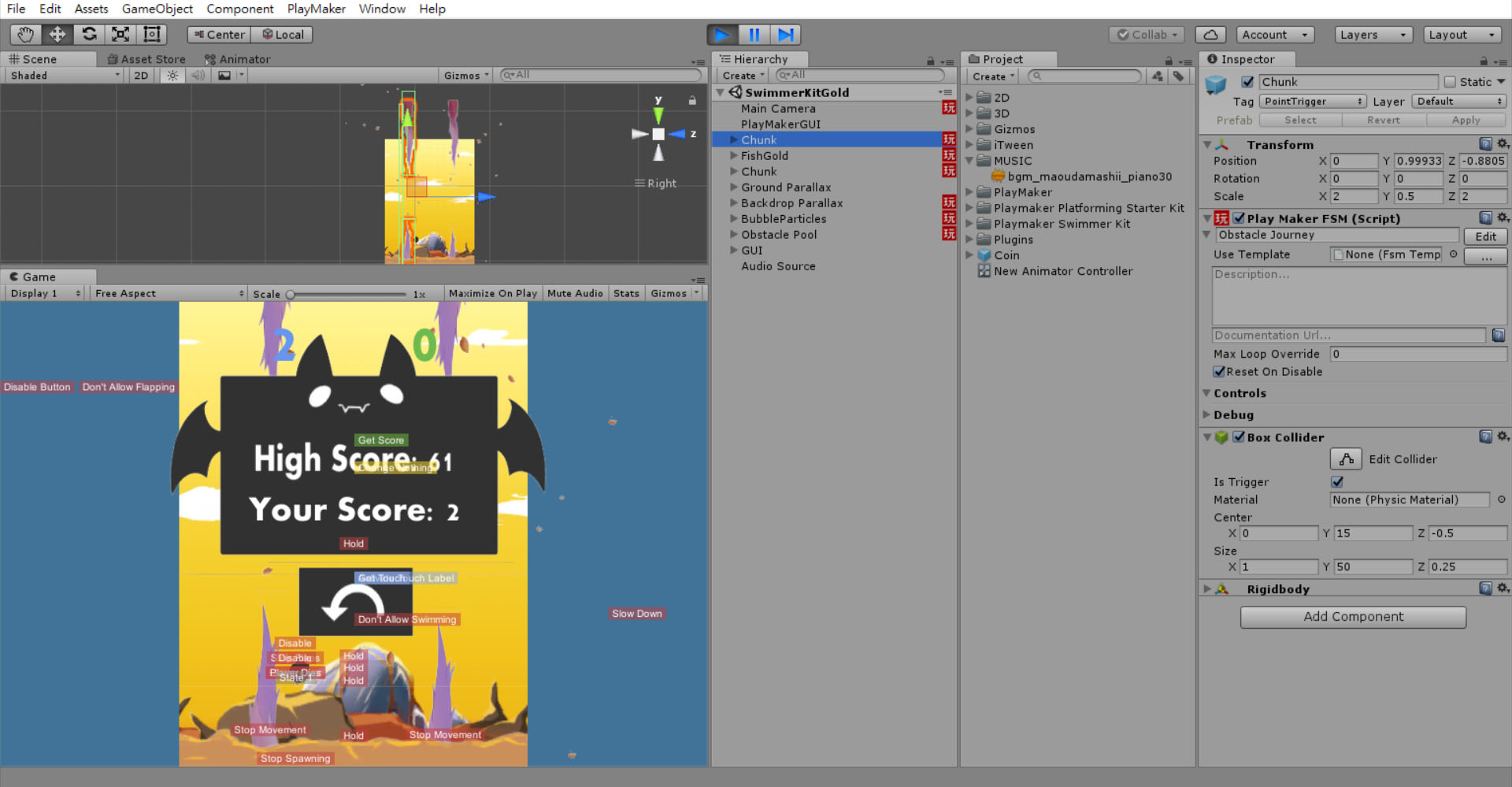Open the File menu
Image resolution: width=1512 pixels, height=787 pixels.
coord(16,9)
